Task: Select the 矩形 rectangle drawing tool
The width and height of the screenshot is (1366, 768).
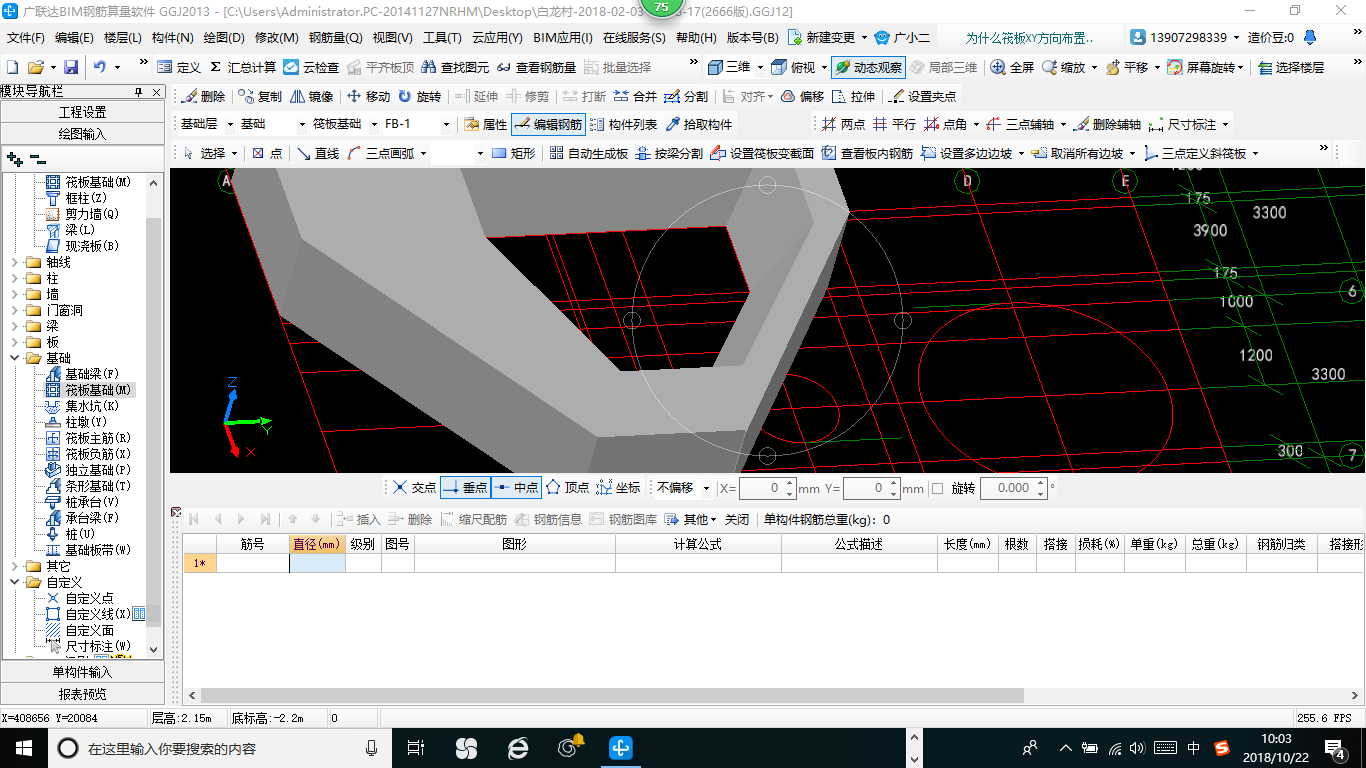Action: click(514, 153)
